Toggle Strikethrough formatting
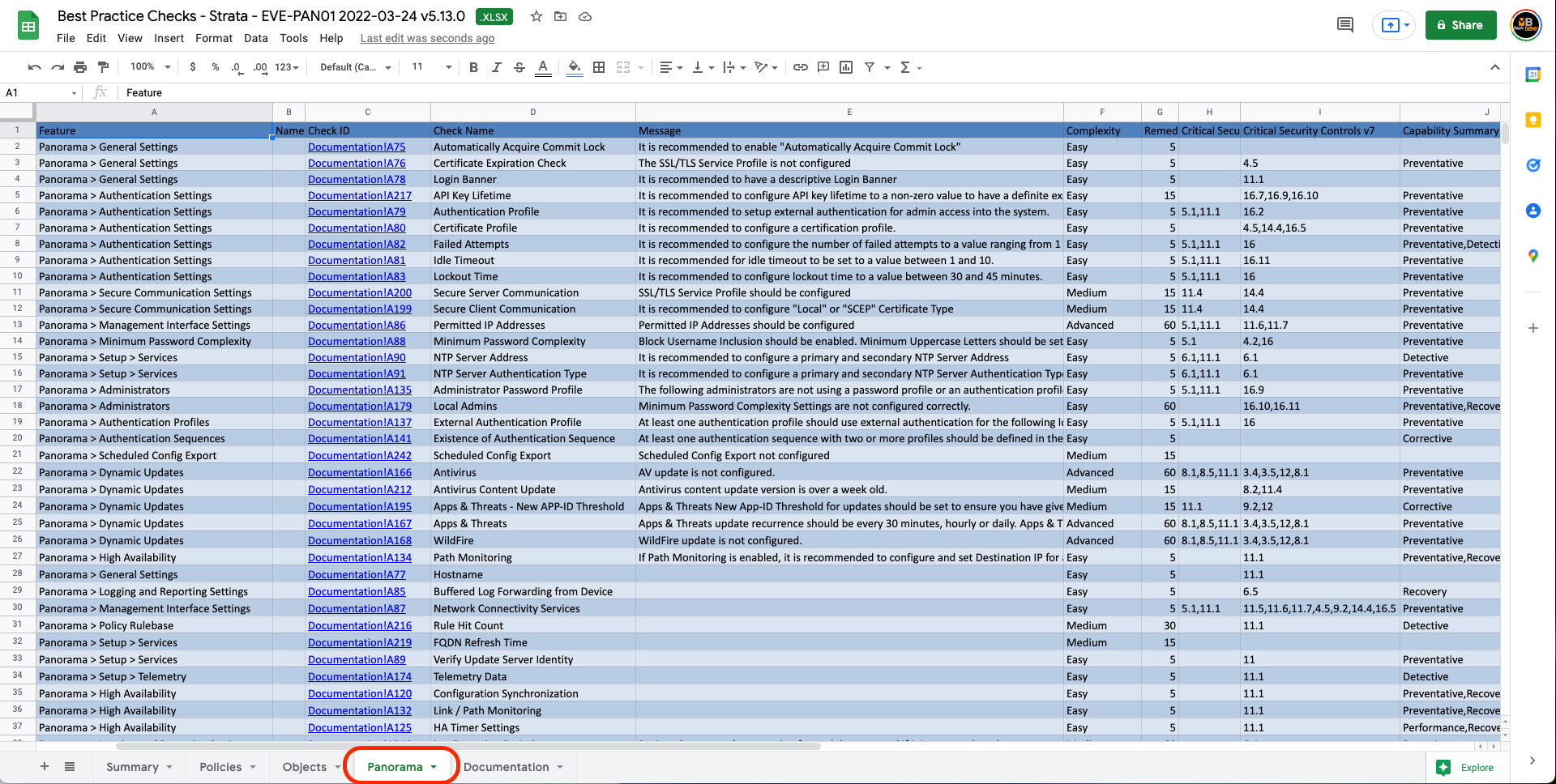The height and width of the screenshot is (784, 1556). (519, 67)
